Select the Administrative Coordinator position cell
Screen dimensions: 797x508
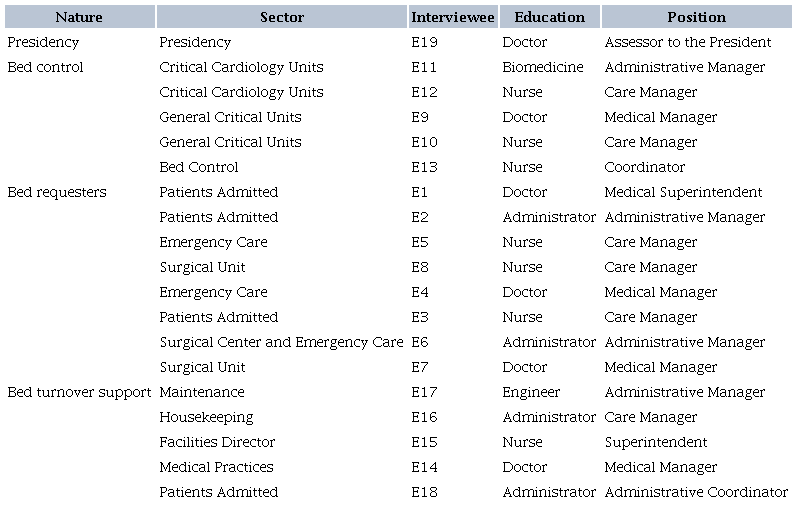tap(696, 492)
